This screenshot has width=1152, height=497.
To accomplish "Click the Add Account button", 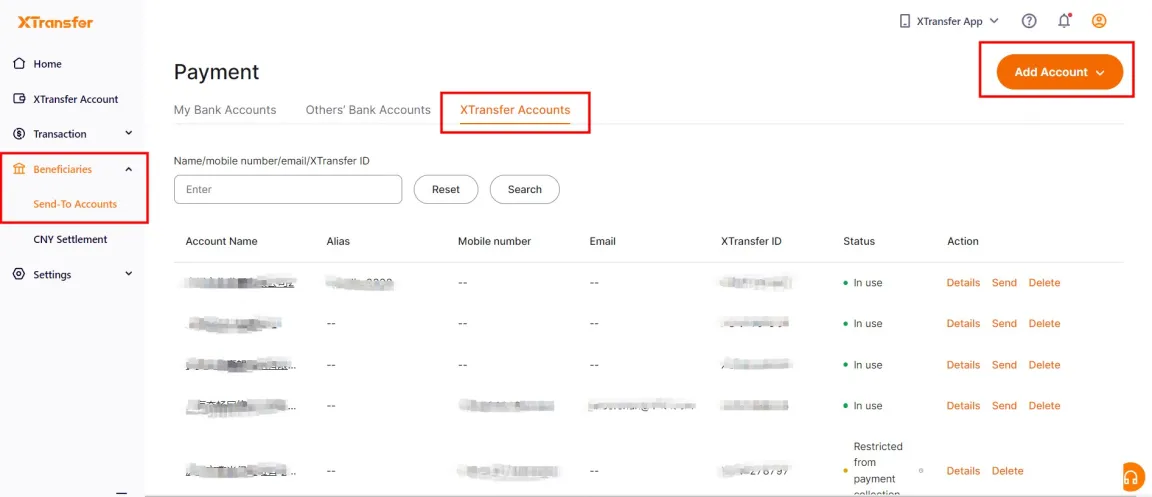I will [1059, 72].
